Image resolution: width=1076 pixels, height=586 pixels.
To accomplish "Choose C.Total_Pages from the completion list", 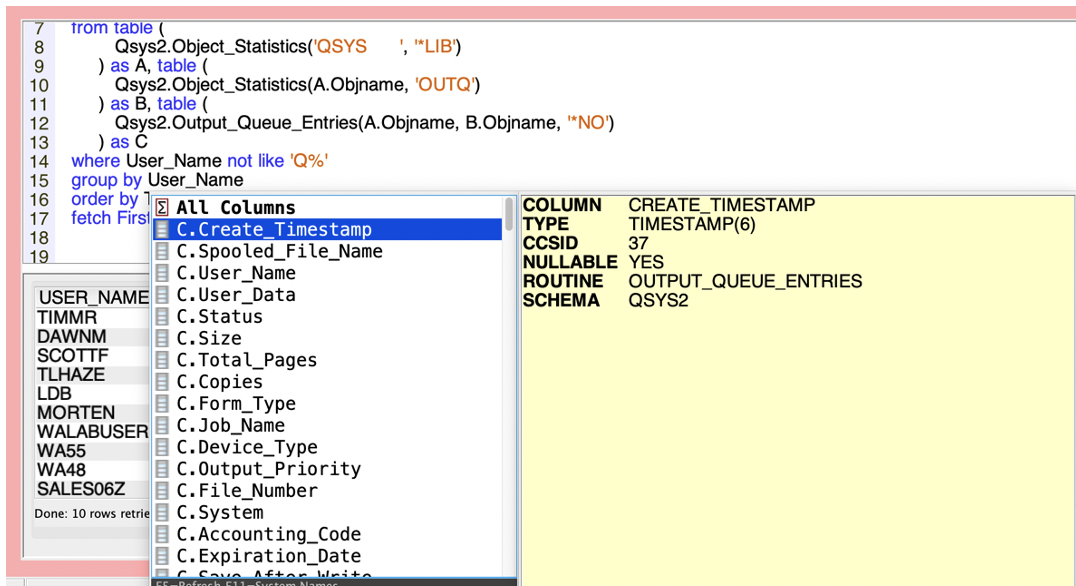I will pos(247,359).
